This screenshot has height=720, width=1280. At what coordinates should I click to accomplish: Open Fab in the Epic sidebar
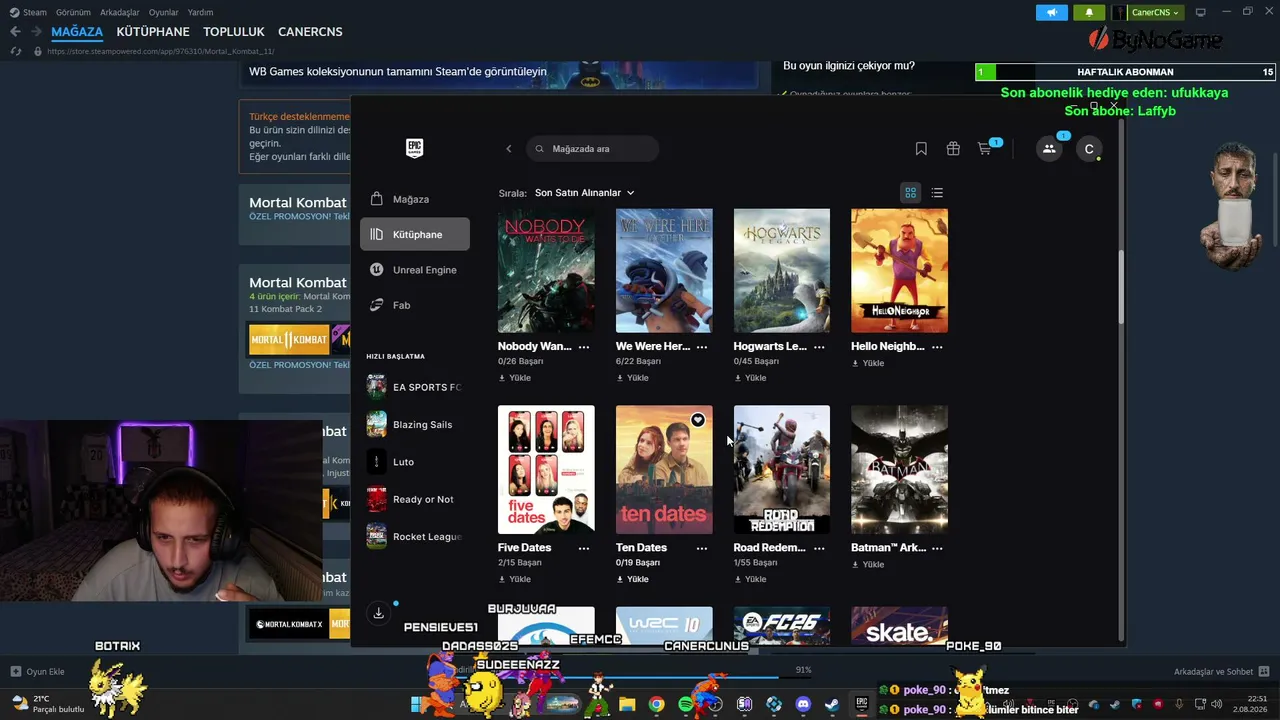click(415, 305)
